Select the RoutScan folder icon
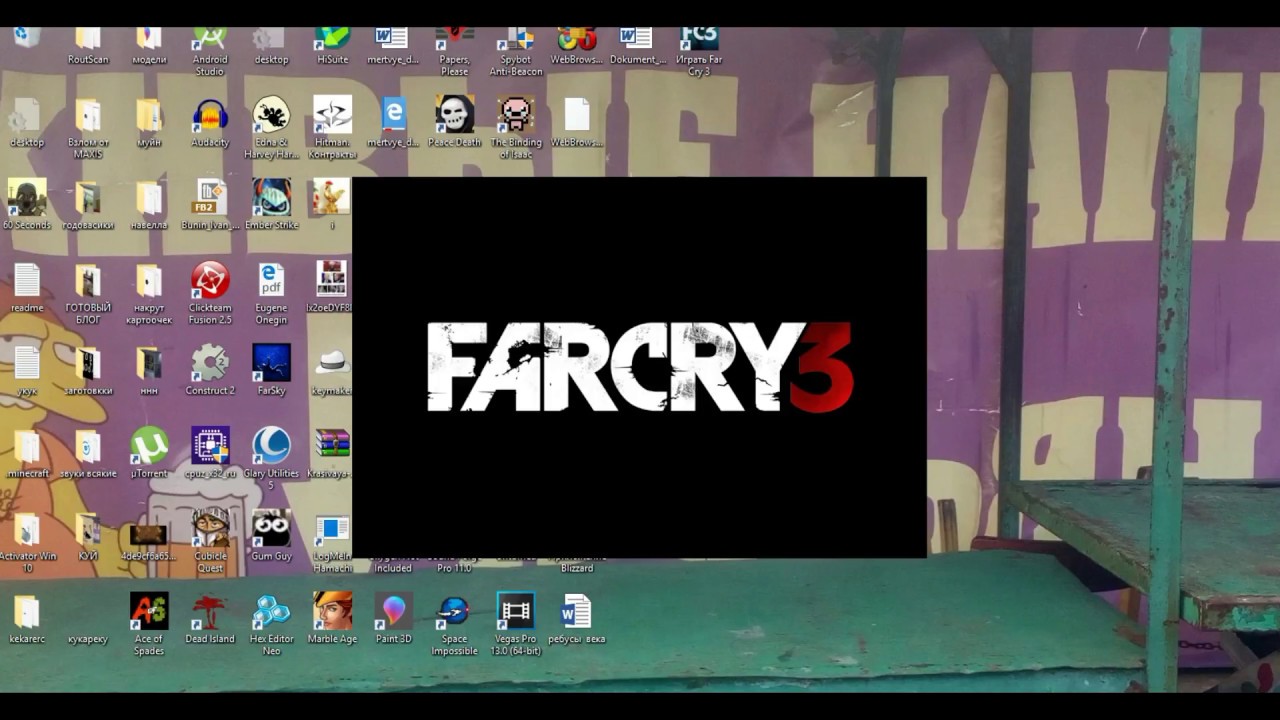Image resolution: width=1280 pixels, height=720 pixels. [88, 46]
